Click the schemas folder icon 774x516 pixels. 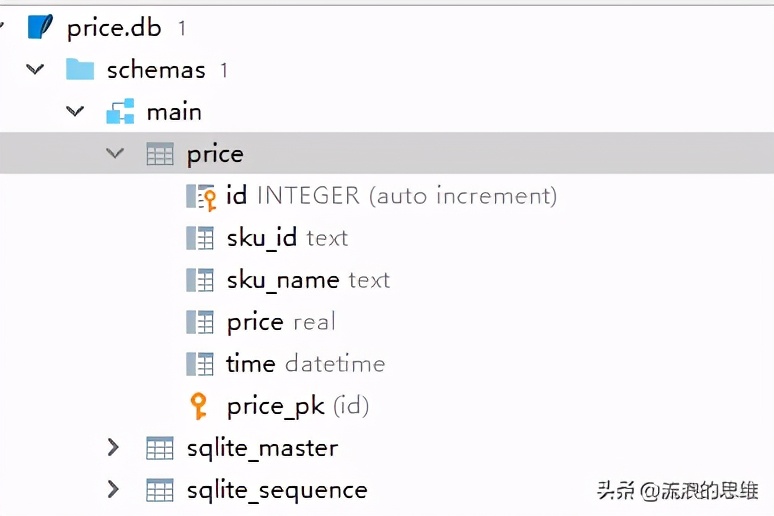coord(80,69)
